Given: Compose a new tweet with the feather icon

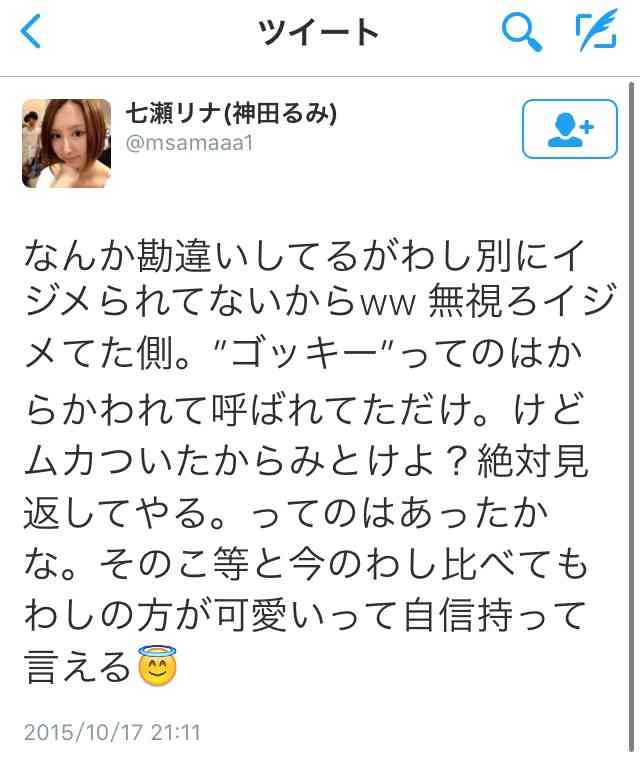Looking at the screenshot, I should point(596,31).
